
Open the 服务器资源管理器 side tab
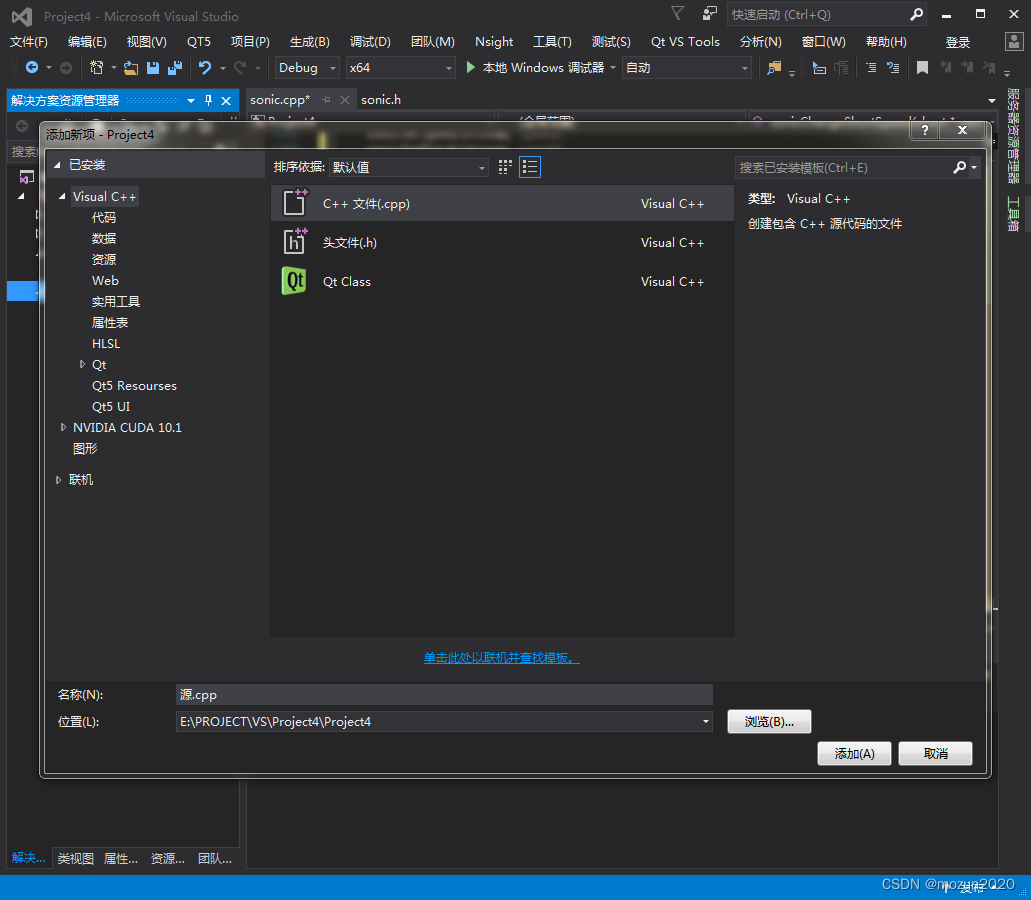click(1013, 136)
